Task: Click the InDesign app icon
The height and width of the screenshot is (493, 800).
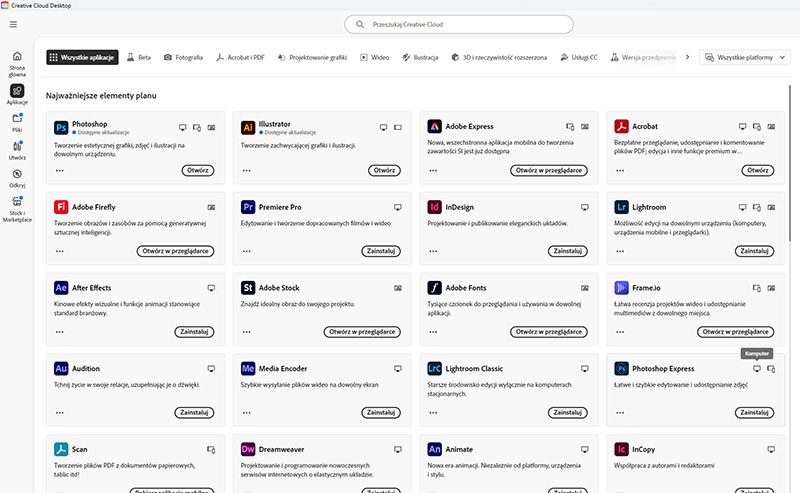Action: (434, 207)
